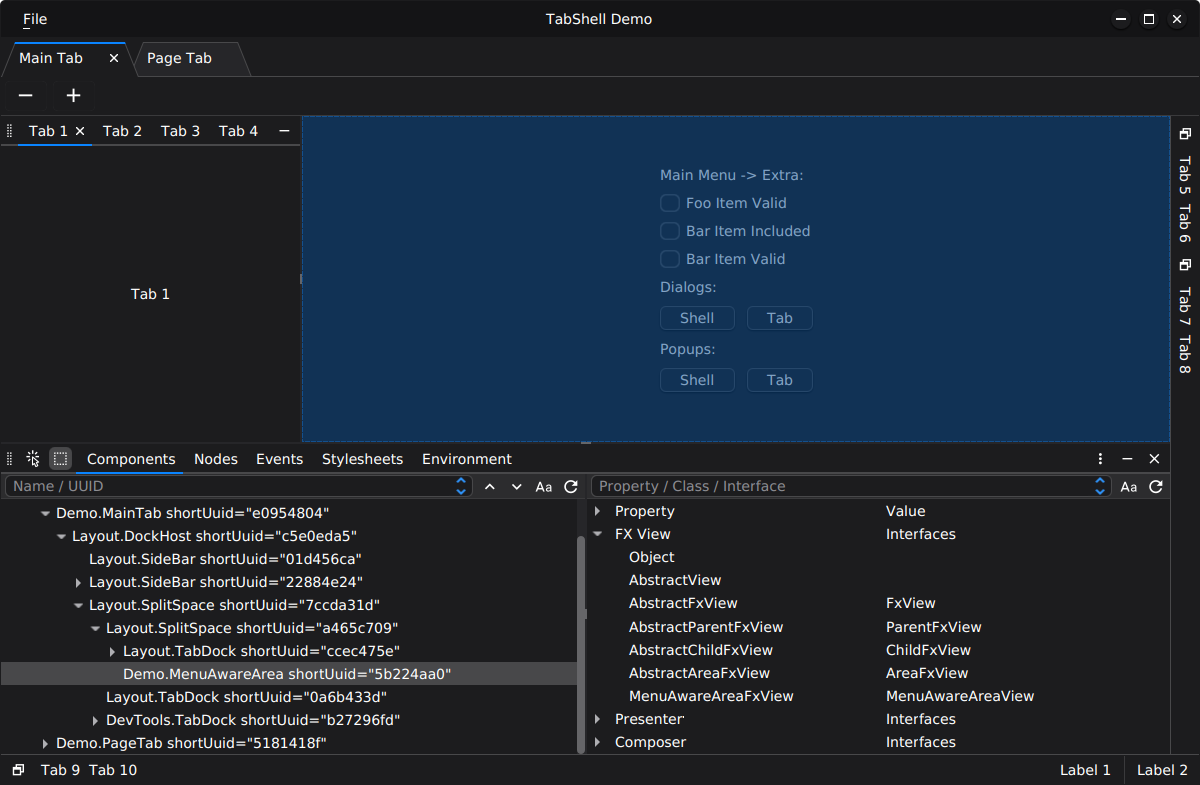
Task: Toggle the highlight selection rectangle icon
Action: [61, 459]
